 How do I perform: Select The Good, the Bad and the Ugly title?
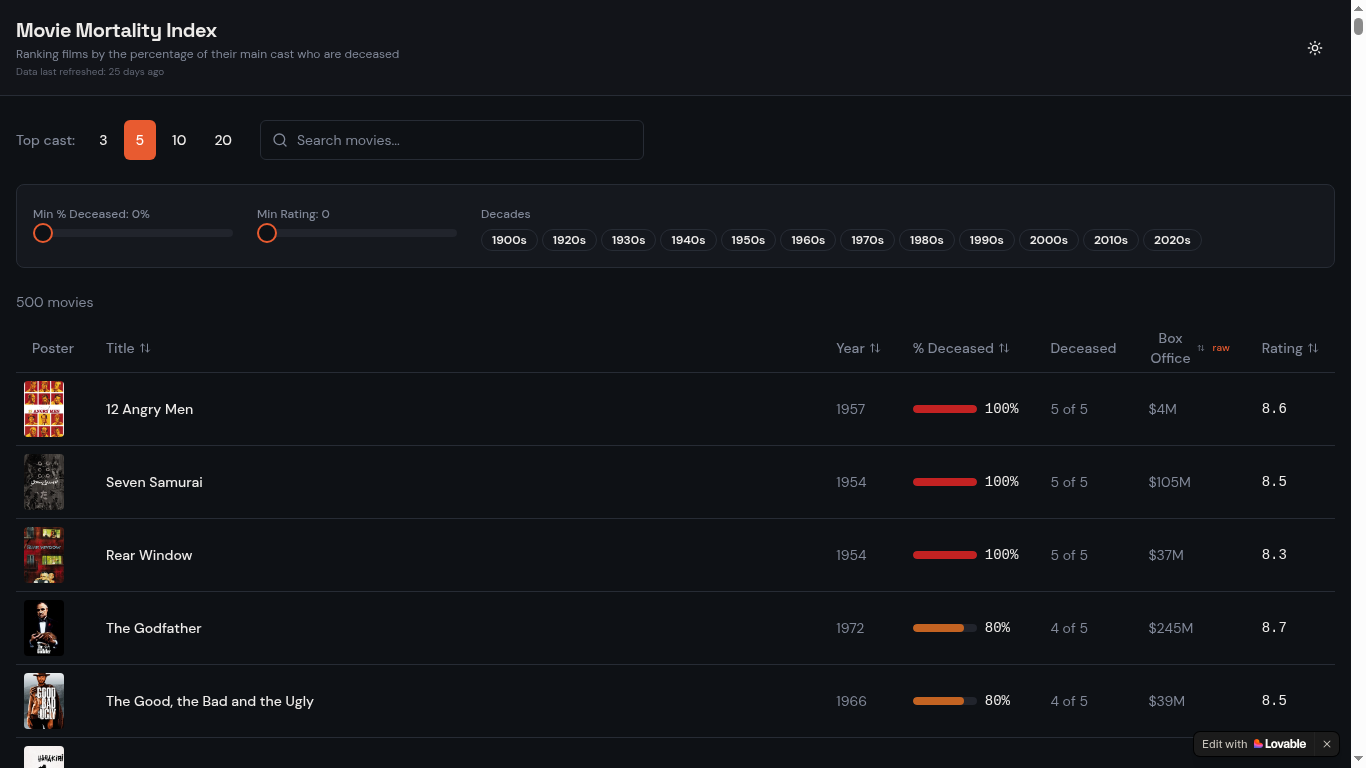point(210,701)
